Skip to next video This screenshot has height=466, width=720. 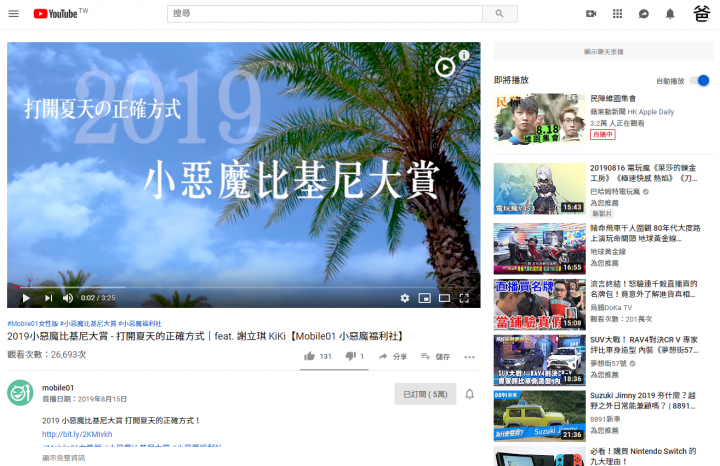point(48,298)
